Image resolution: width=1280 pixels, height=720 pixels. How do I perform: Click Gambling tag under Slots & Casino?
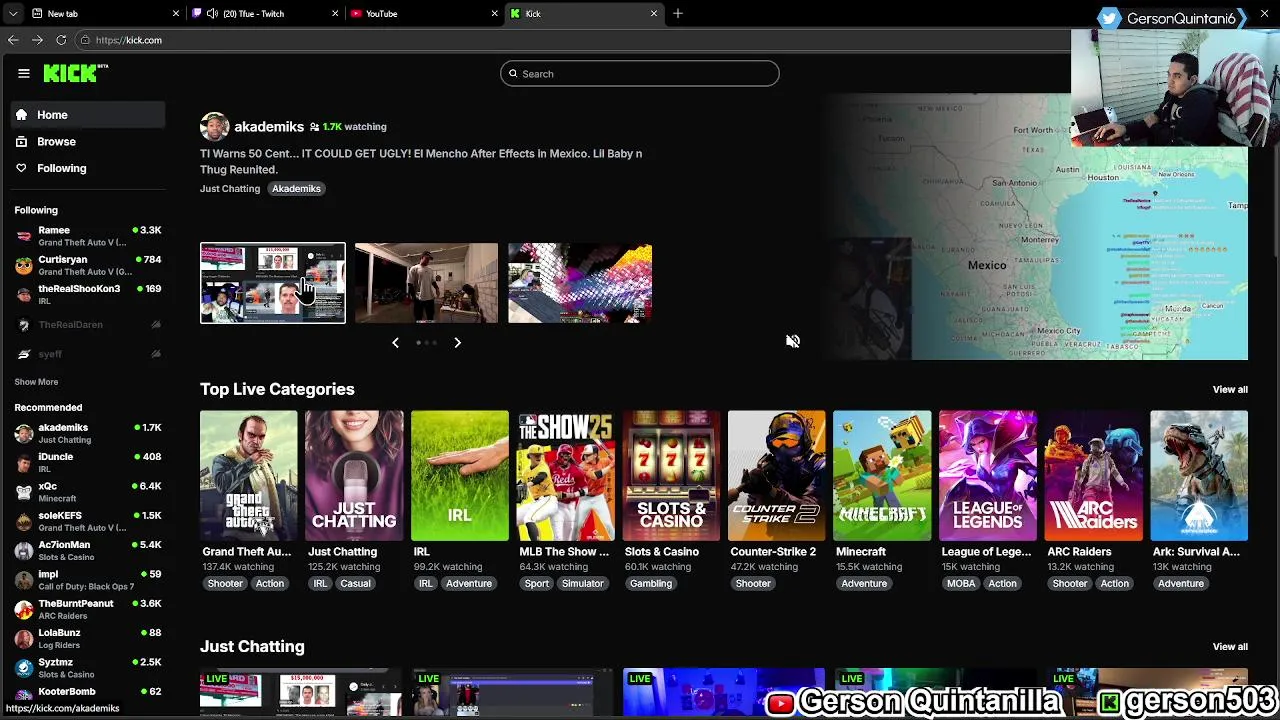[x=651, y=584]
